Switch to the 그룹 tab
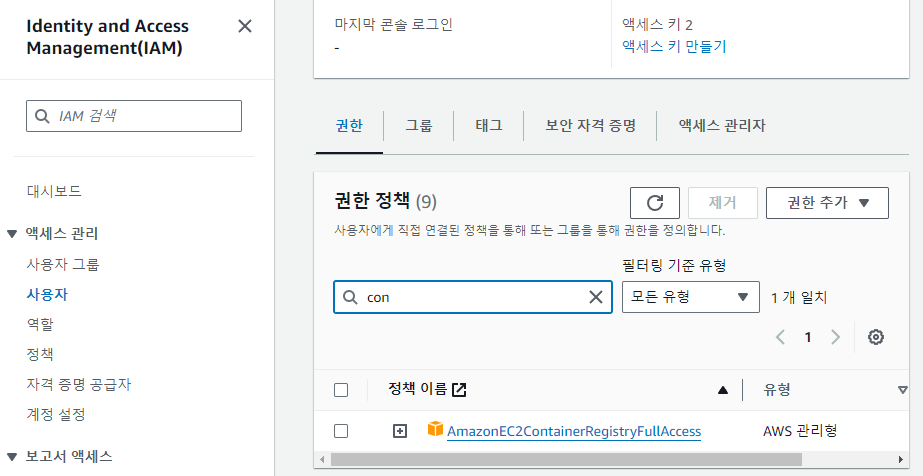 (419, 125)
